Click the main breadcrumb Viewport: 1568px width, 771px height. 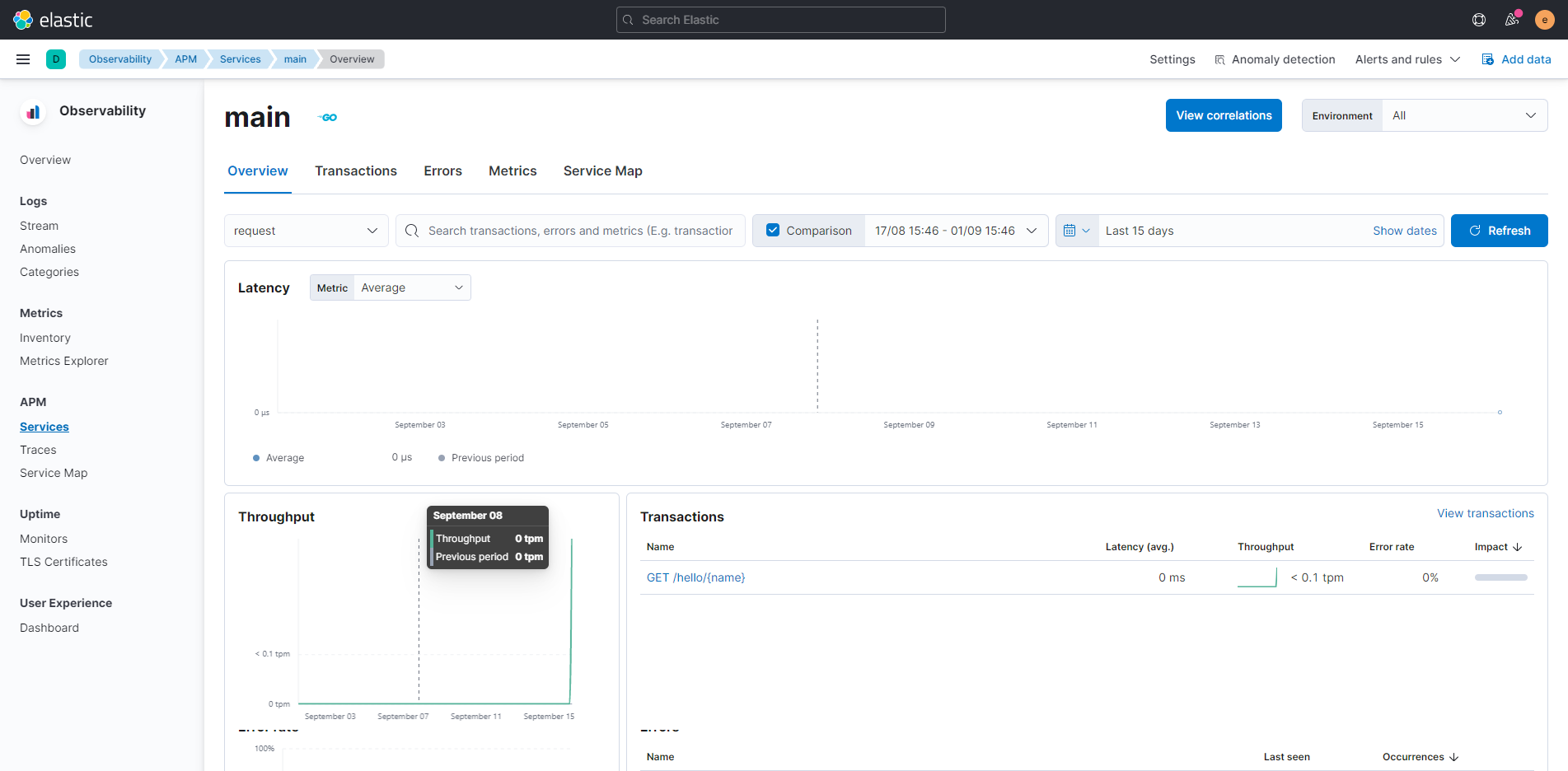(x=295, y=59)
